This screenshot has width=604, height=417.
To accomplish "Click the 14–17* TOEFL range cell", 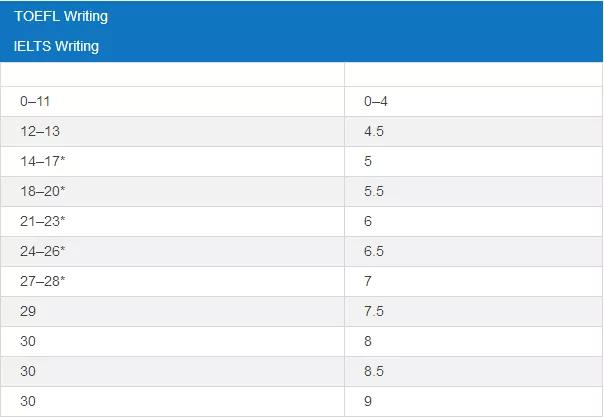I will pyautogui.click(x=43, y=161).
